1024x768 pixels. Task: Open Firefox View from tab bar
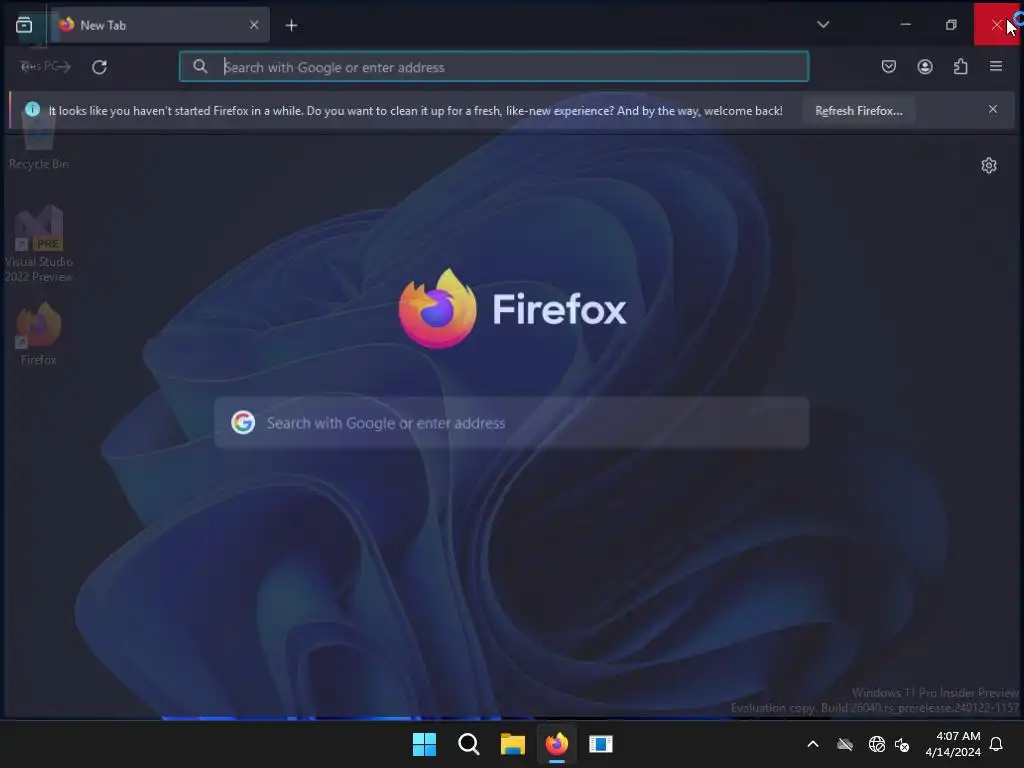click(24, 25)
